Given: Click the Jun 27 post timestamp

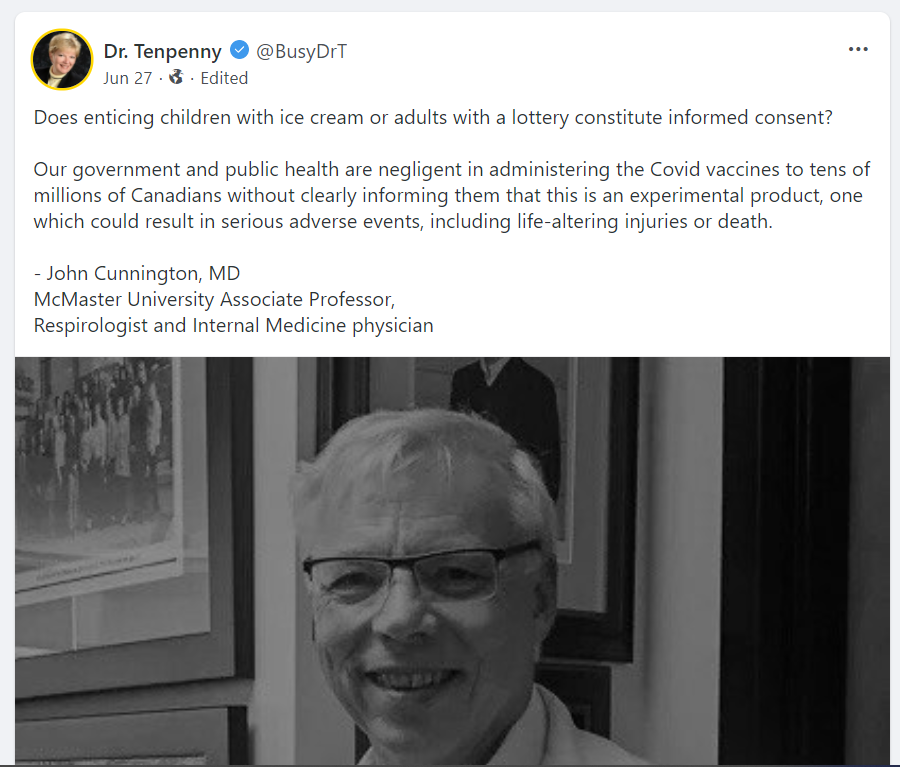Looking at the screenshot, I should (127, 78).
